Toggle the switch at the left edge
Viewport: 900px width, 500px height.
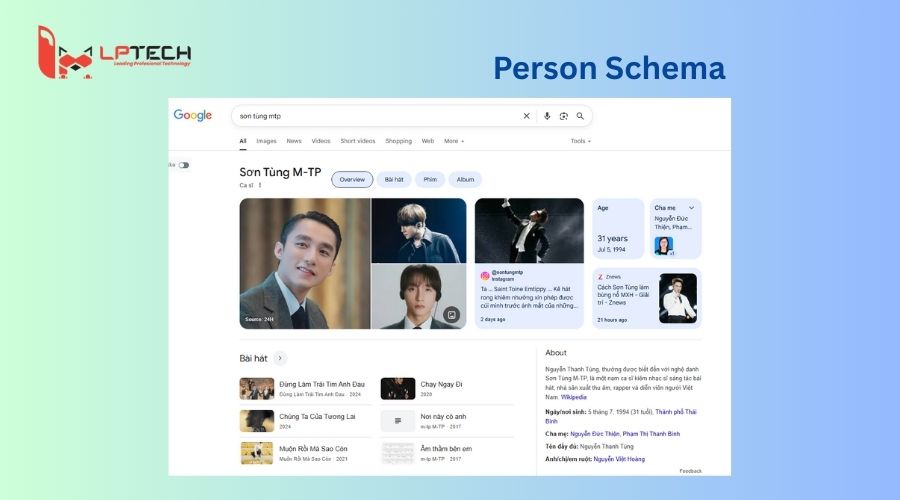pos(184,165)
